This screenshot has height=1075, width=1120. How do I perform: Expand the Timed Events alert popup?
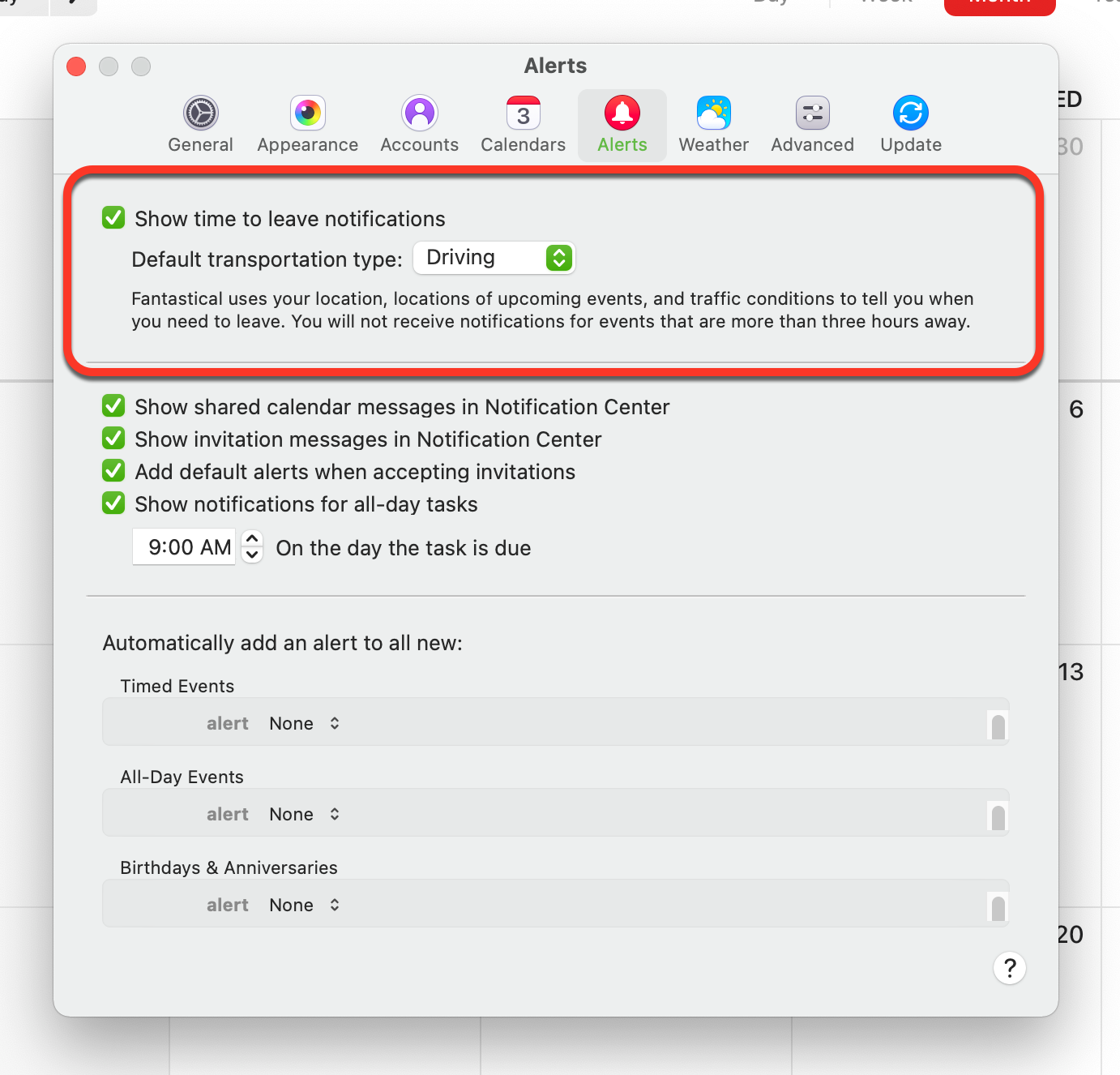click(305, 723)
